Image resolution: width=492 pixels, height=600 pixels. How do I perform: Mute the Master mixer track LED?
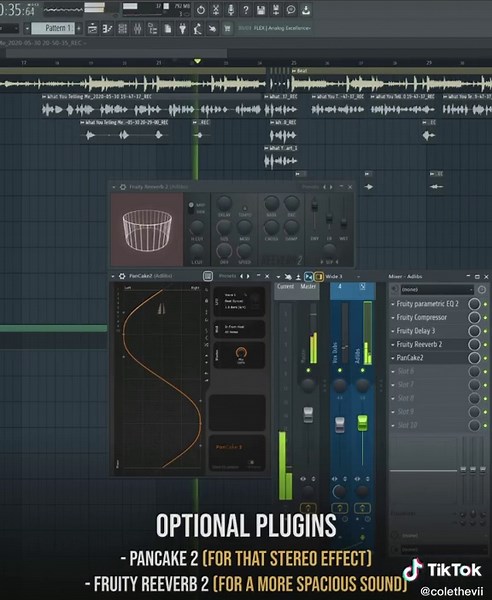pyautogui.click(x=308, y=370)
